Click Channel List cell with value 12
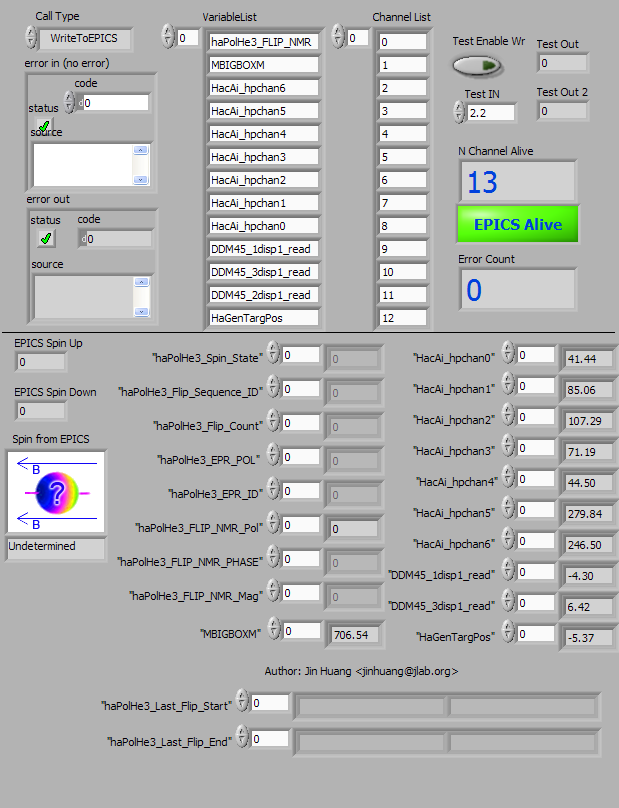 [403, 318]
